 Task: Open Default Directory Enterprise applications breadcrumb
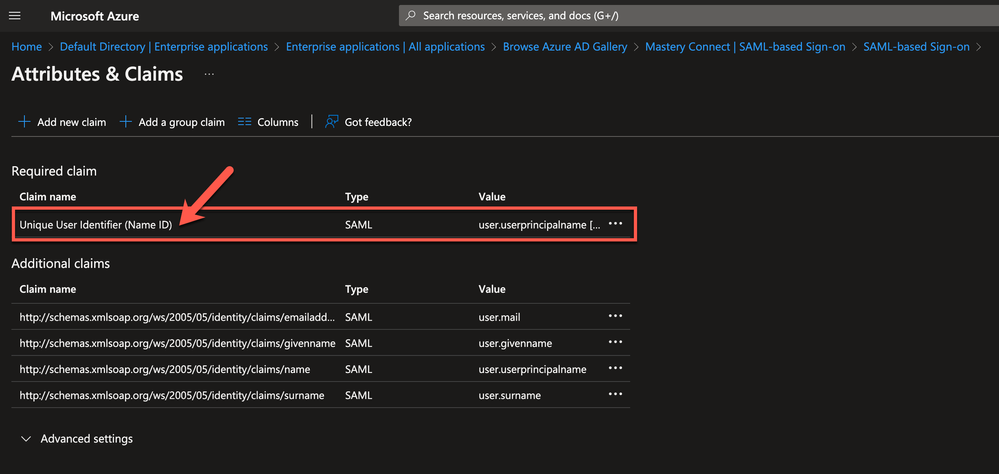(x=164, y=47)
